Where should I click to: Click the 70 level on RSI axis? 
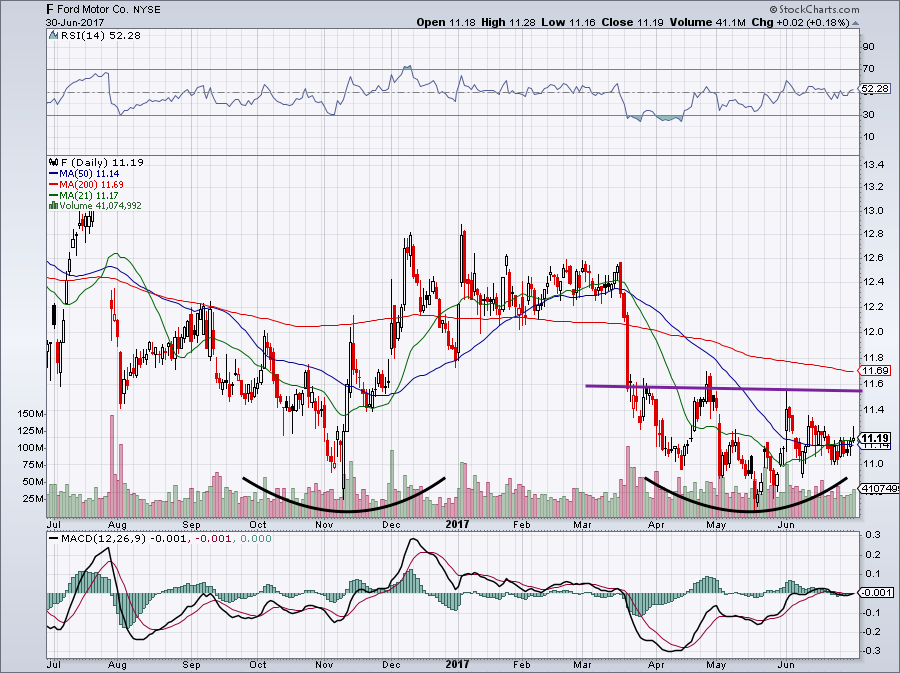pyautogui.click(x=868, y=69)
